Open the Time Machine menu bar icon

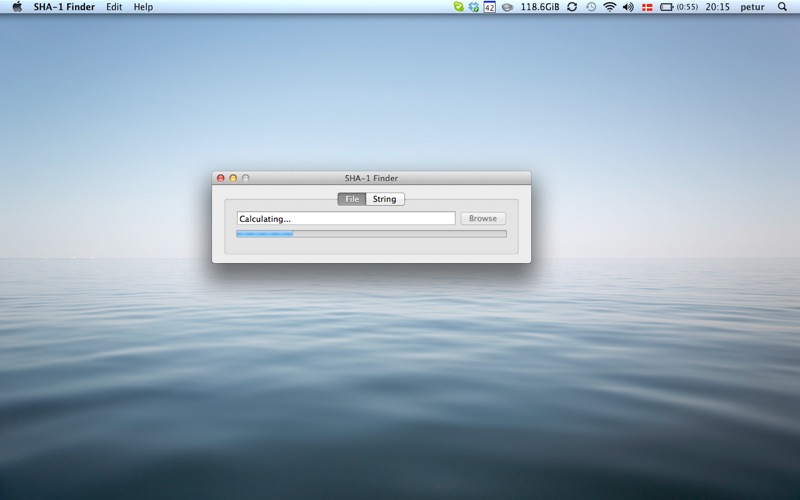(591, 7)
